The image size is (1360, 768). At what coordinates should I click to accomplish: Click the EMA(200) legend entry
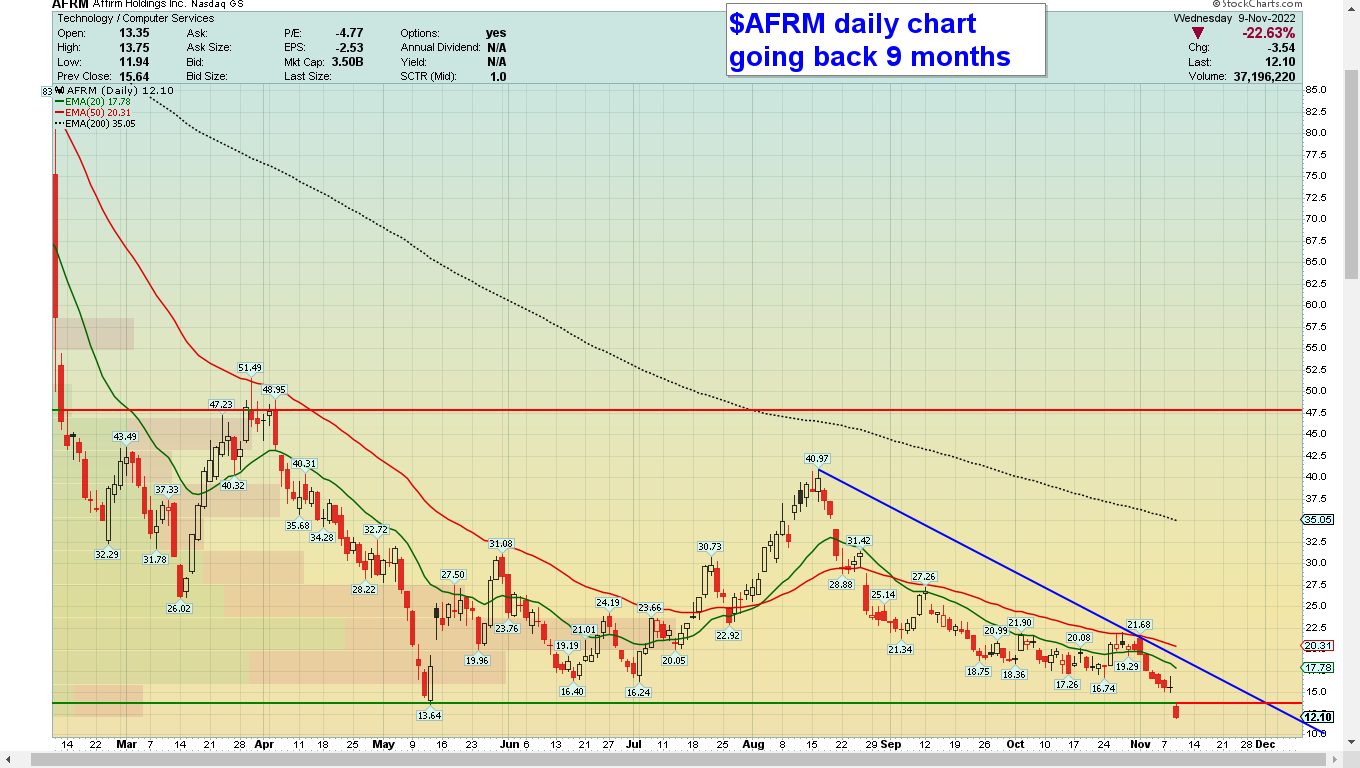tap(95, 123)
